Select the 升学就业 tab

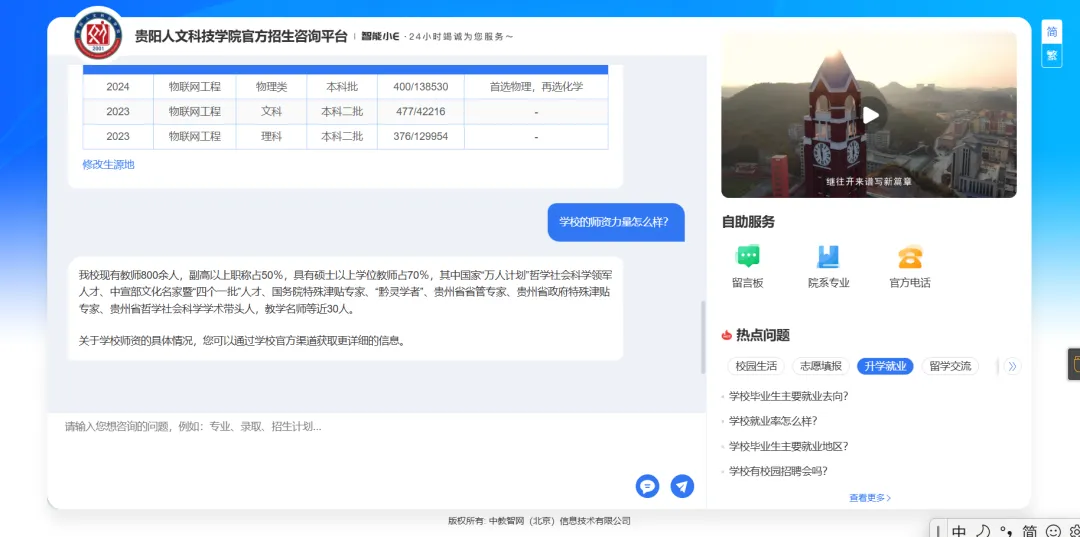coord(885,366)
